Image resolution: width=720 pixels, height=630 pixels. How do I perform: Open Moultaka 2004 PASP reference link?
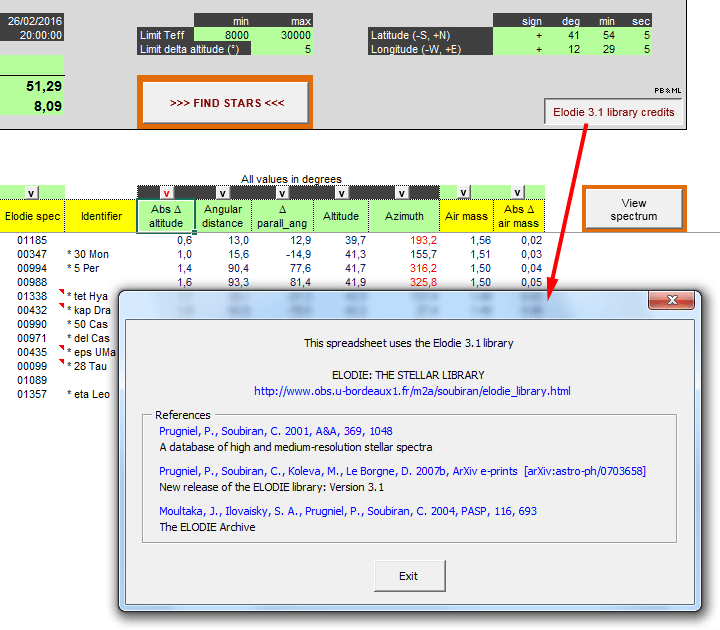348,511
